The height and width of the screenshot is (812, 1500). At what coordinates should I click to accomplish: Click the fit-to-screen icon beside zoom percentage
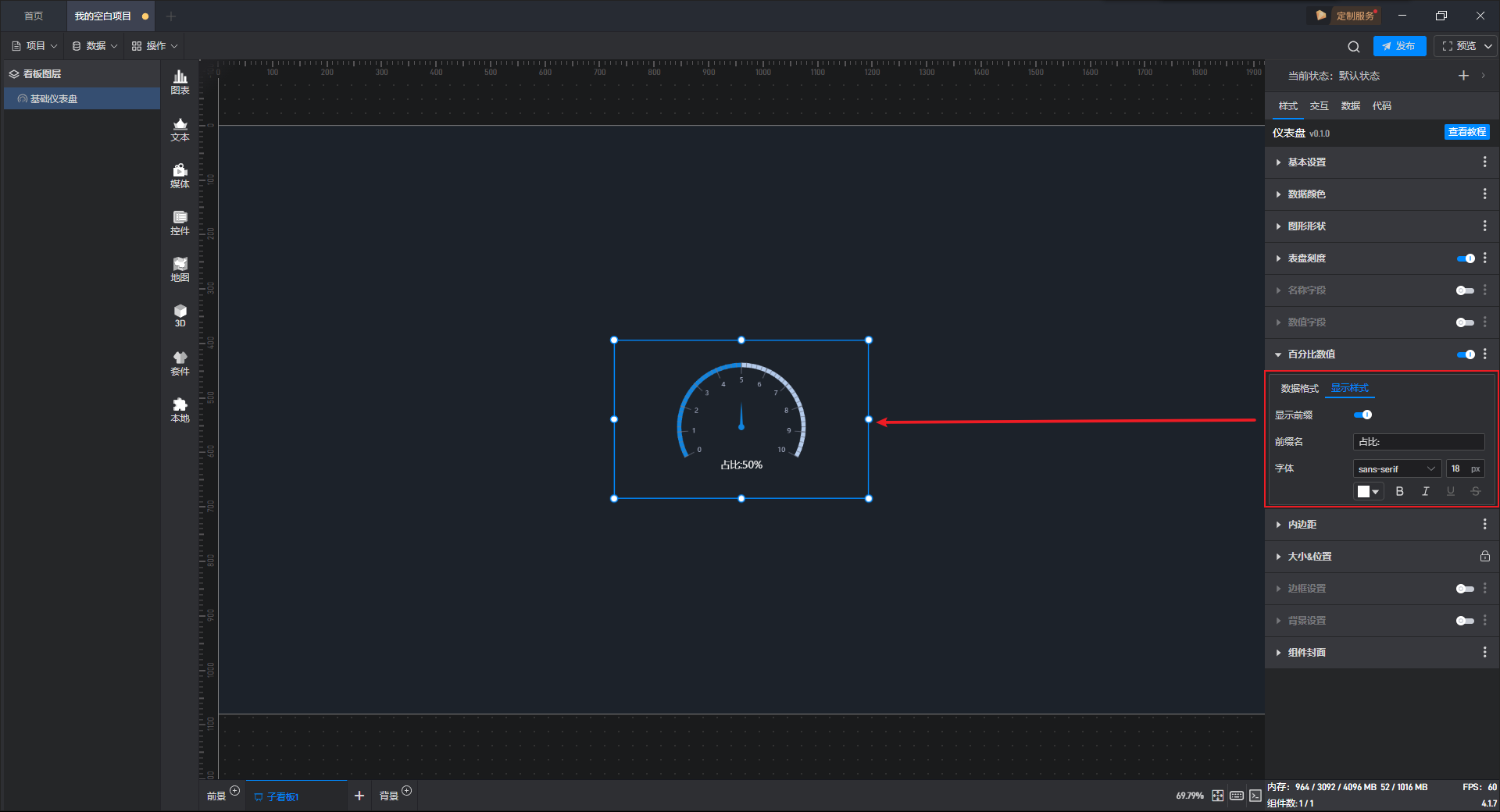(1217, 796)
